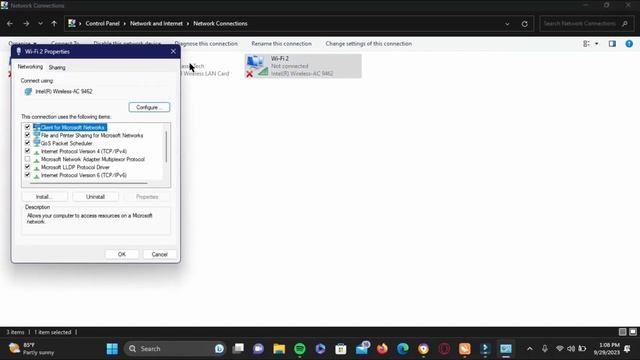Viewport: 640px width, 360px height.
Task: Click the Search Network Connections field
Action: point(586,24)
